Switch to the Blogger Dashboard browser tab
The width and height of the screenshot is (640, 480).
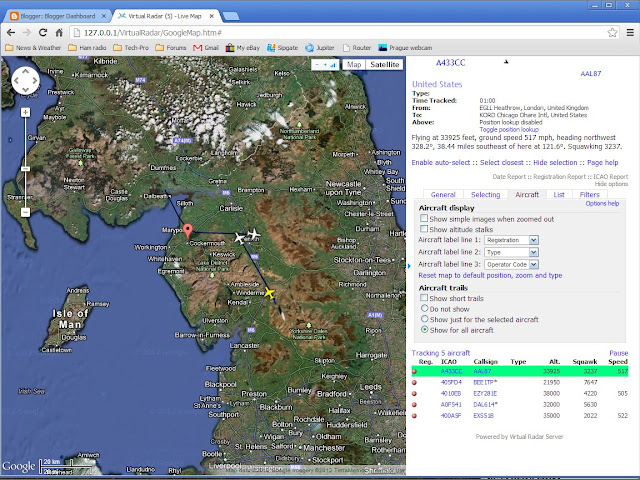[57, 16]
